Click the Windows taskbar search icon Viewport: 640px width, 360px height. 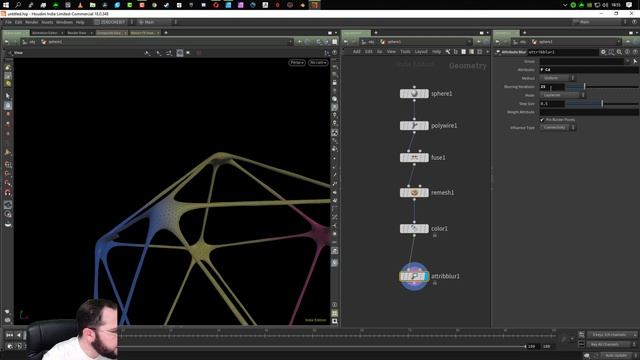[x=18, y=5]
